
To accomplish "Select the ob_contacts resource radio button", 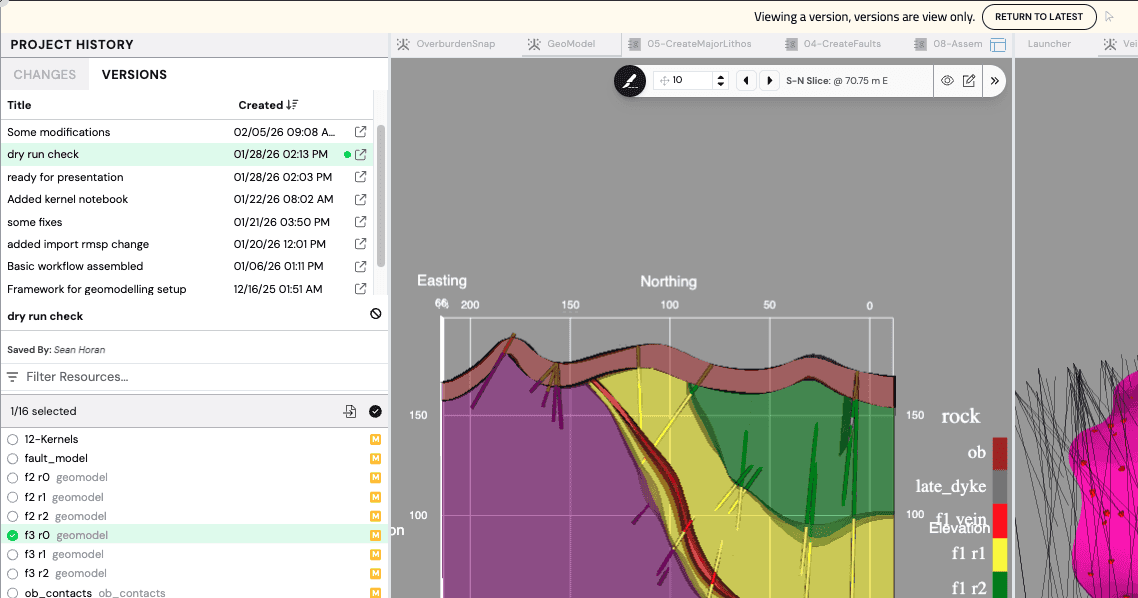I will click(12, 592).
